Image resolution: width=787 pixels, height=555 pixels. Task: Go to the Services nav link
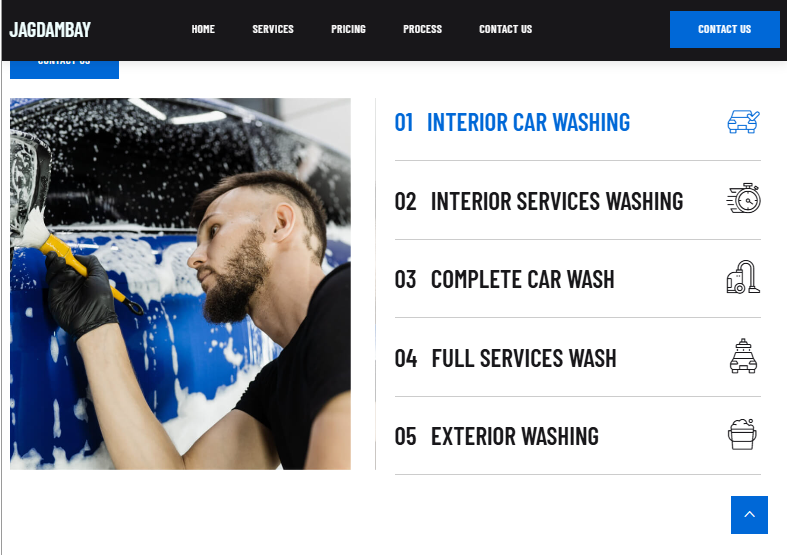coord(273,29)
